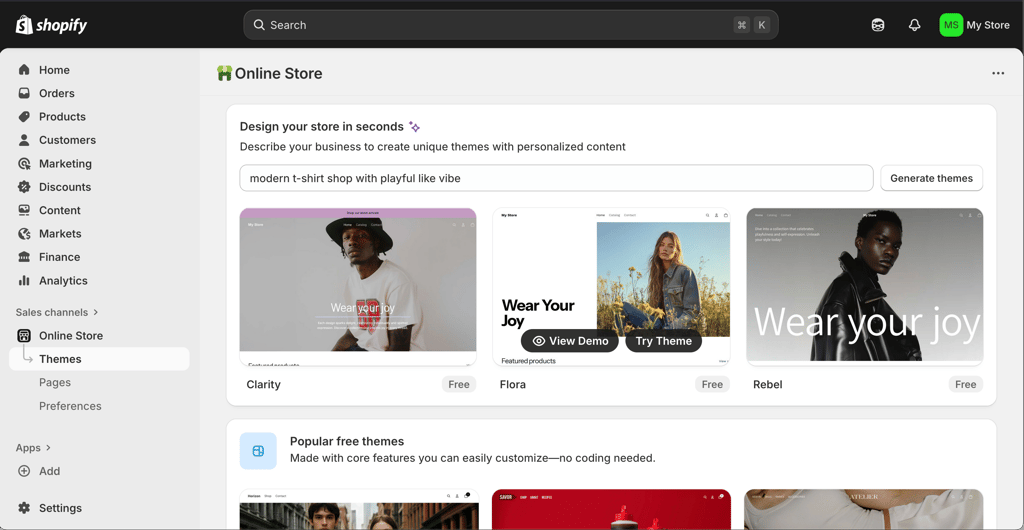The image size is (1024, 530).
Task: Select Themes under Online Store
Action: tap(99, 359)
